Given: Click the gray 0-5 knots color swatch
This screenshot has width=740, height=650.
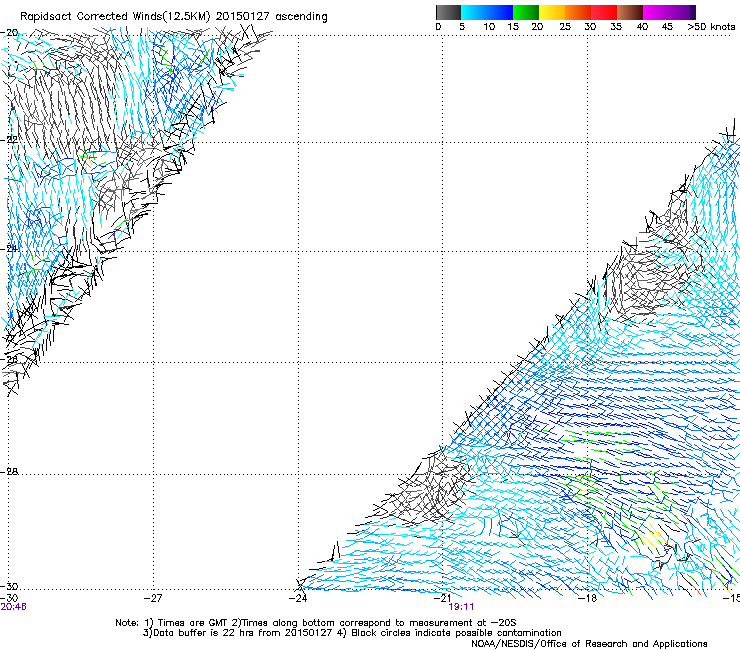Looking at the screenshot, I should tap(448, 12).
